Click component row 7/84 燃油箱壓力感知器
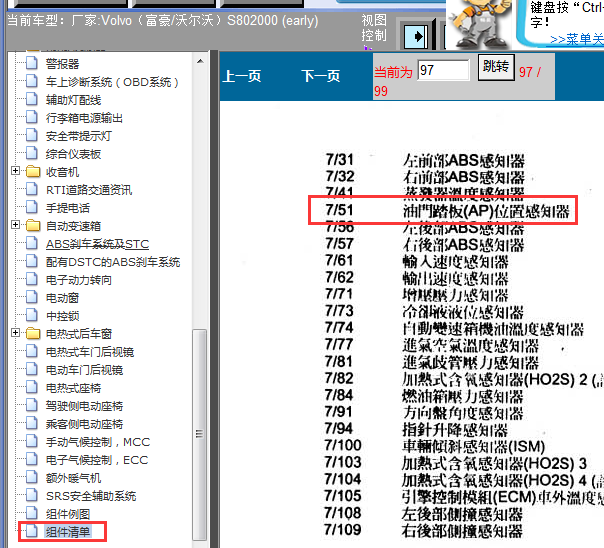Viewport: 604px width, 548px height. tap(424, 395)
